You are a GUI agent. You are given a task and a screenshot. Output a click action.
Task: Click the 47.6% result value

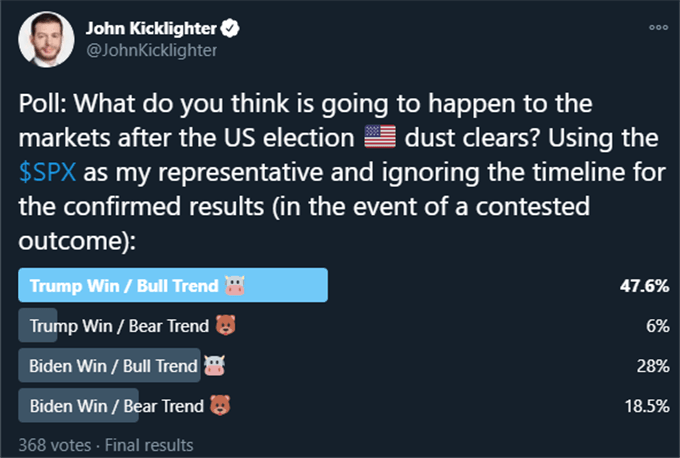644,286
